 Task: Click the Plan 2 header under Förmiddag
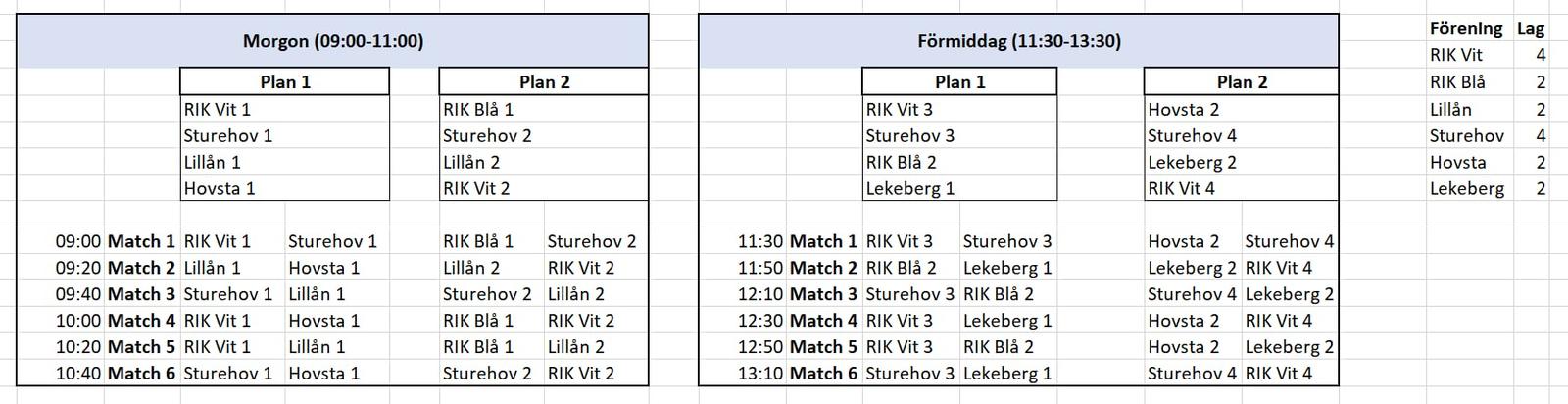(1241, 81)
